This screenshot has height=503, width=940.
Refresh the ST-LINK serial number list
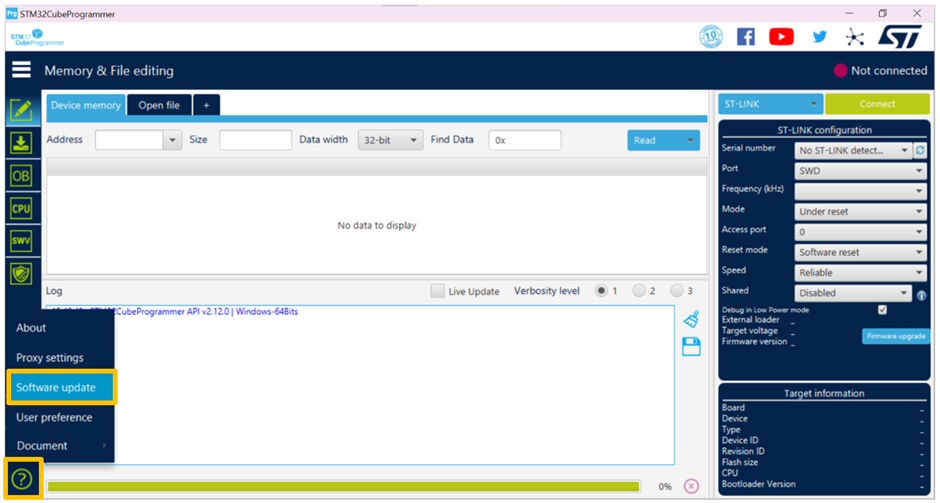tap(920, 150)
